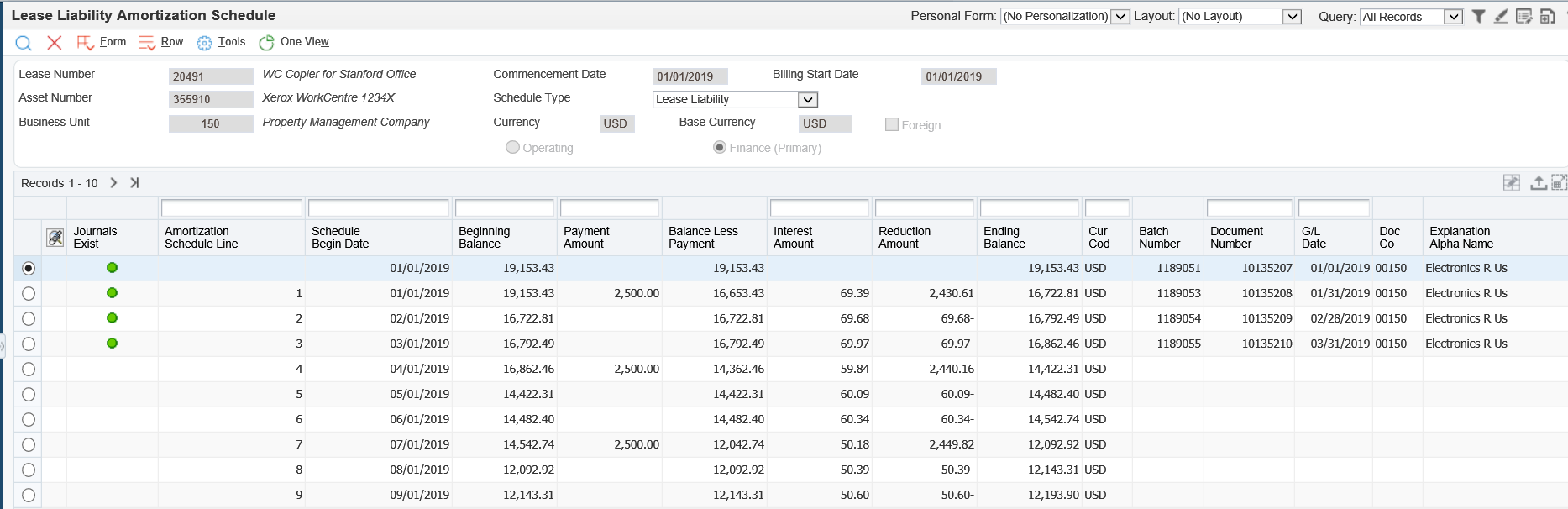Select row radio for schedule line 1

click(29, 293)
